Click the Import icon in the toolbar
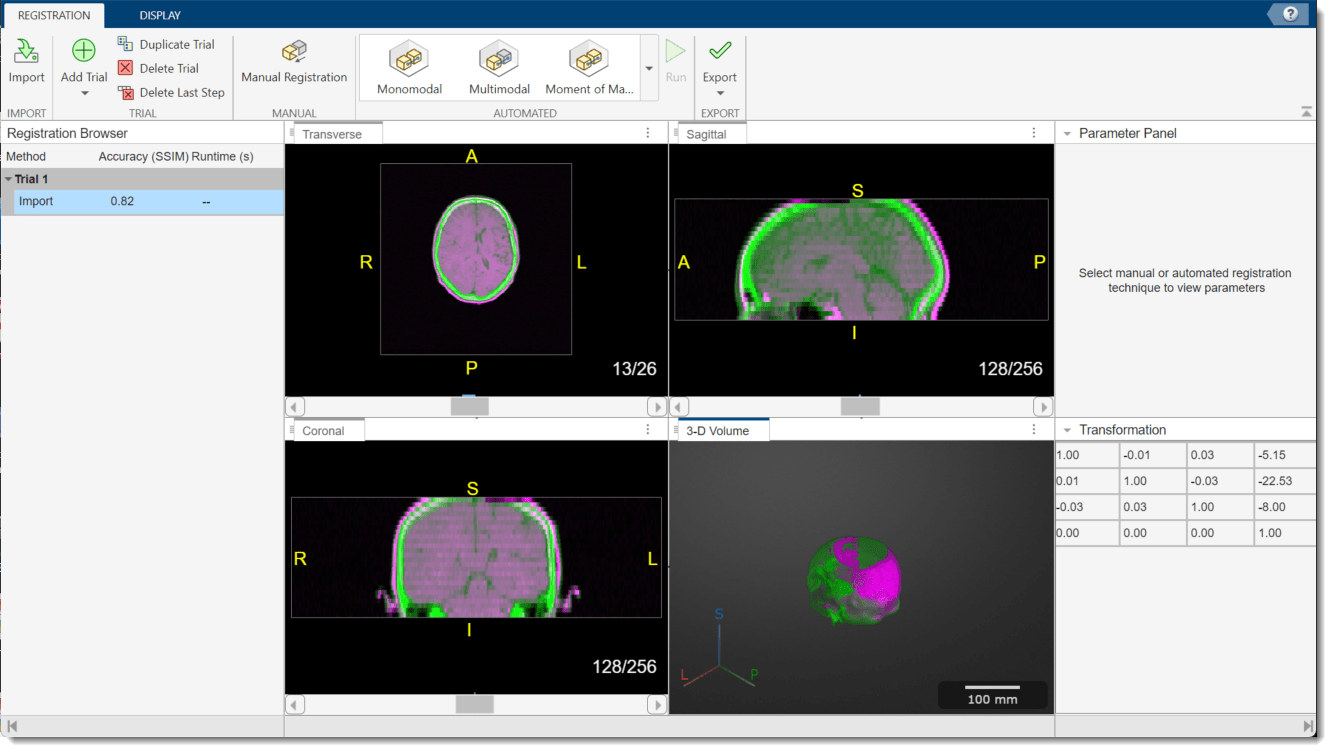This screenshot has width=1332, height=752. click(x=26, y=52)
